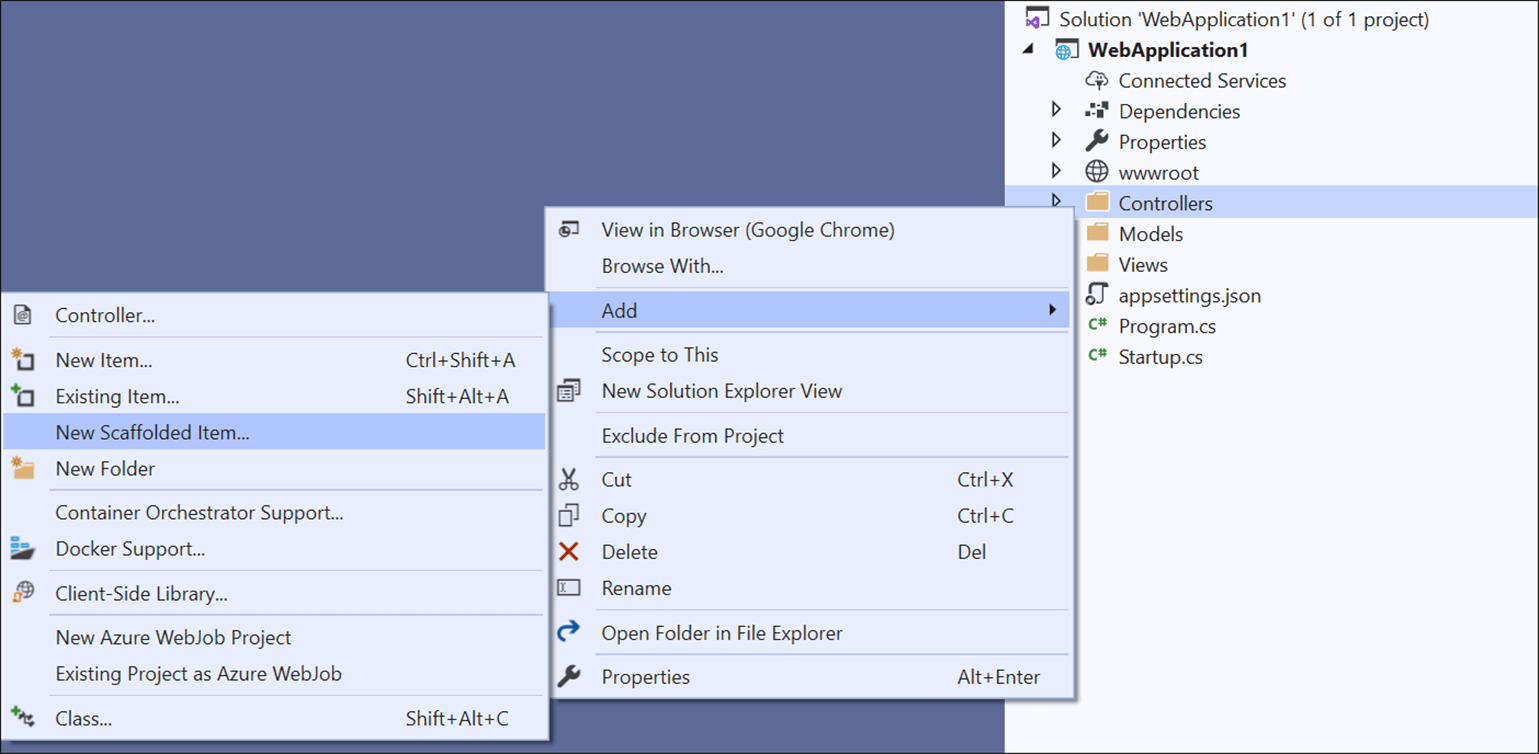Select Exclude From Project
1539x754 pixels.
click(692, 436)
